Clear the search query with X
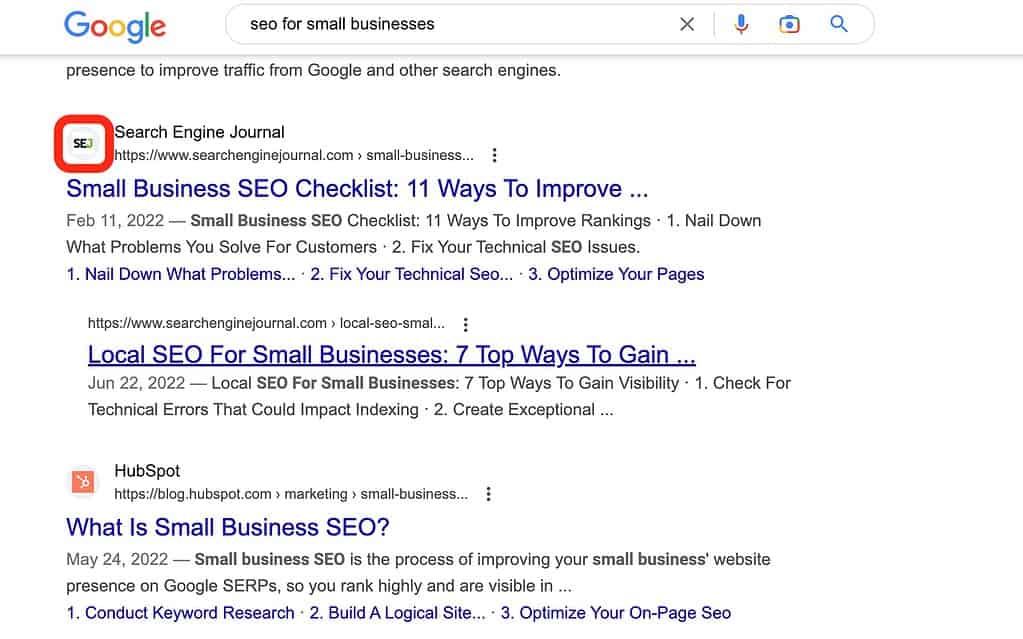The width and height of the screenshot is (1023, 639). click(x=687, y=24)
